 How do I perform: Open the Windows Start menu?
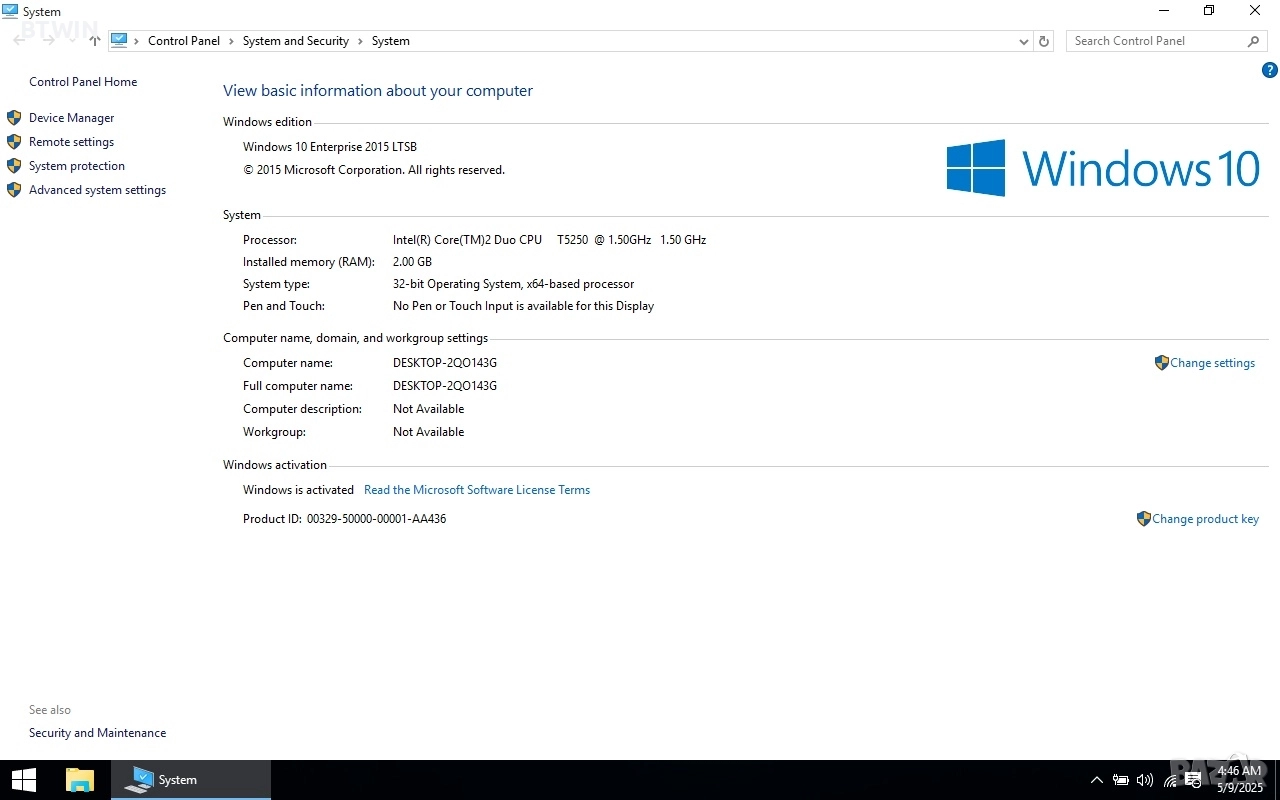(23, 779)
